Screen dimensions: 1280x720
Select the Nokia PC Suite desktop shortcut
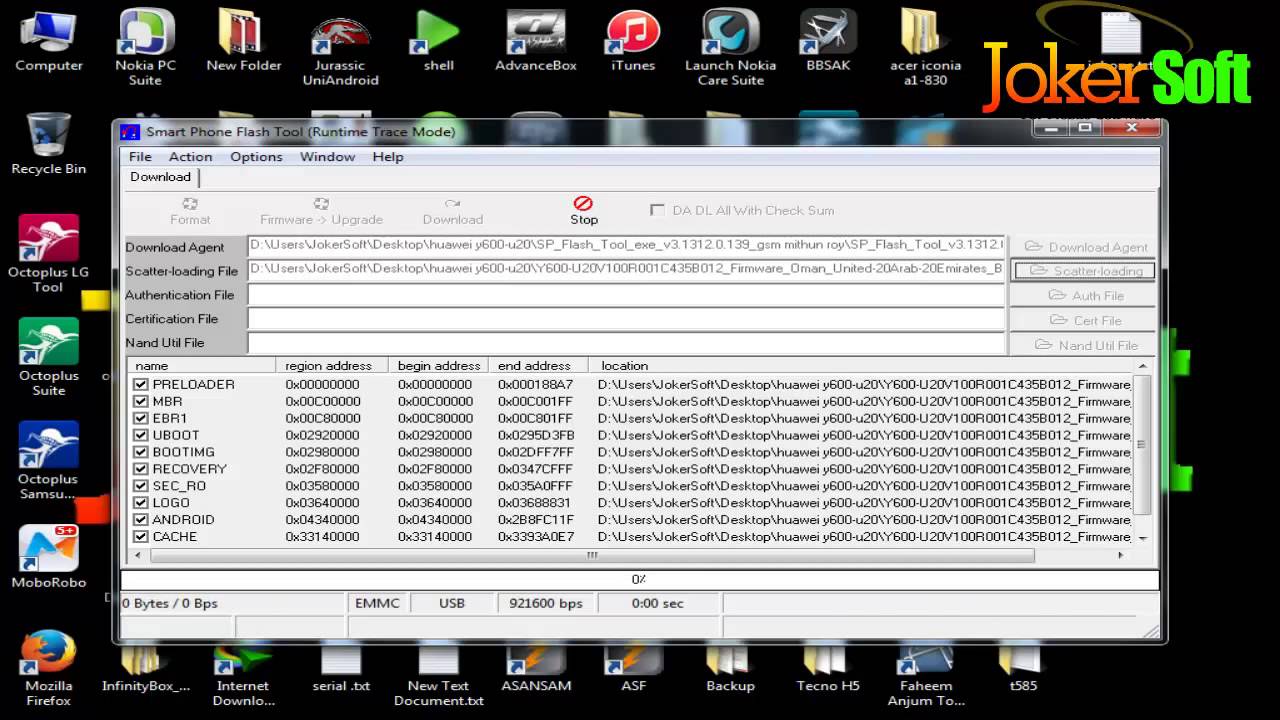tap(145, 47)
